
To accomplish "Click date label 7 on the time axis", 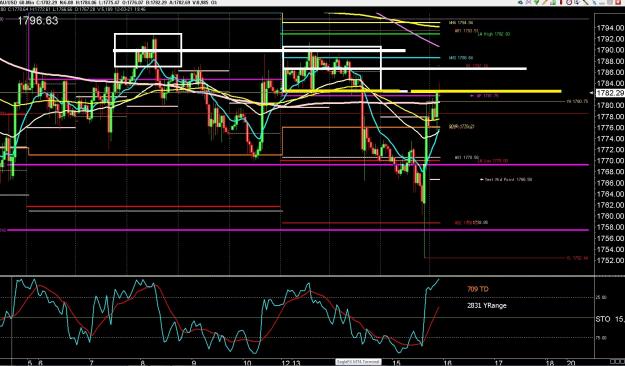I will click(x=92, y=362).
